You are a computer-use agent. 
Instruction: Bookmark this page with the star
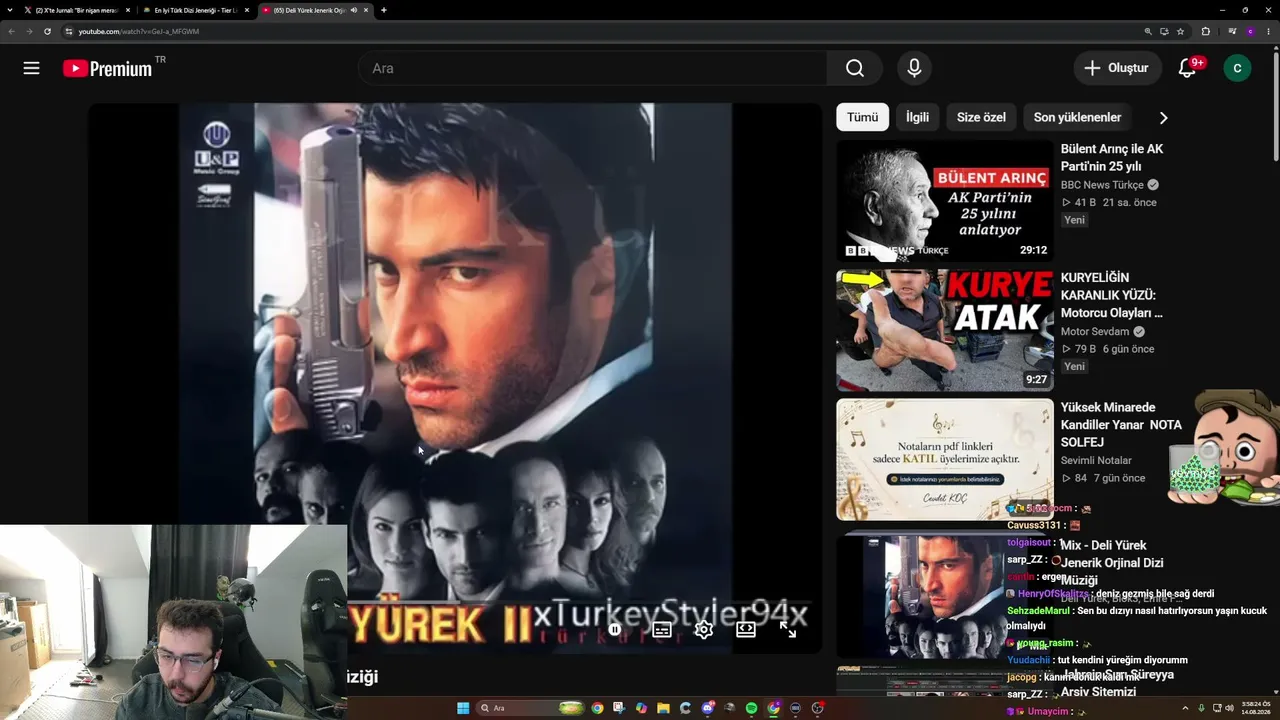pos(1181,31)
